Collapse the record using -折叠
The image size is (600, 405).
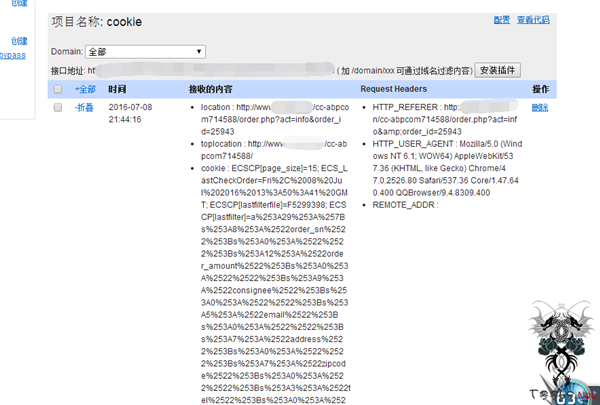[85, 106]
